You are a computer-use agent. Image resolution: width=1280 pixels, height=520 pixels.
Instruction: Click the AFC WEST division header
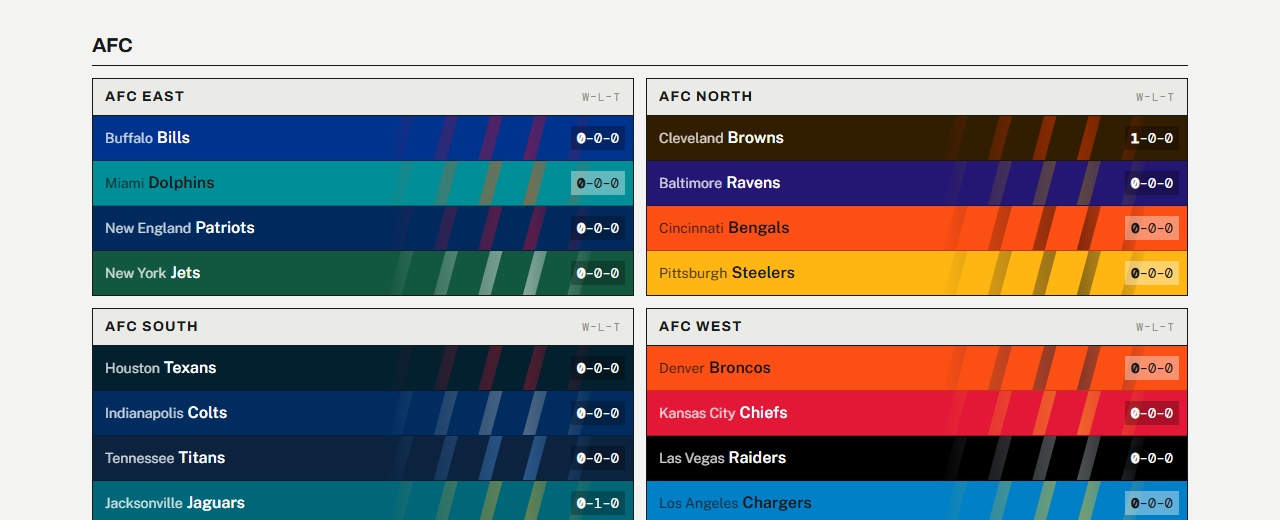(701, 327)
